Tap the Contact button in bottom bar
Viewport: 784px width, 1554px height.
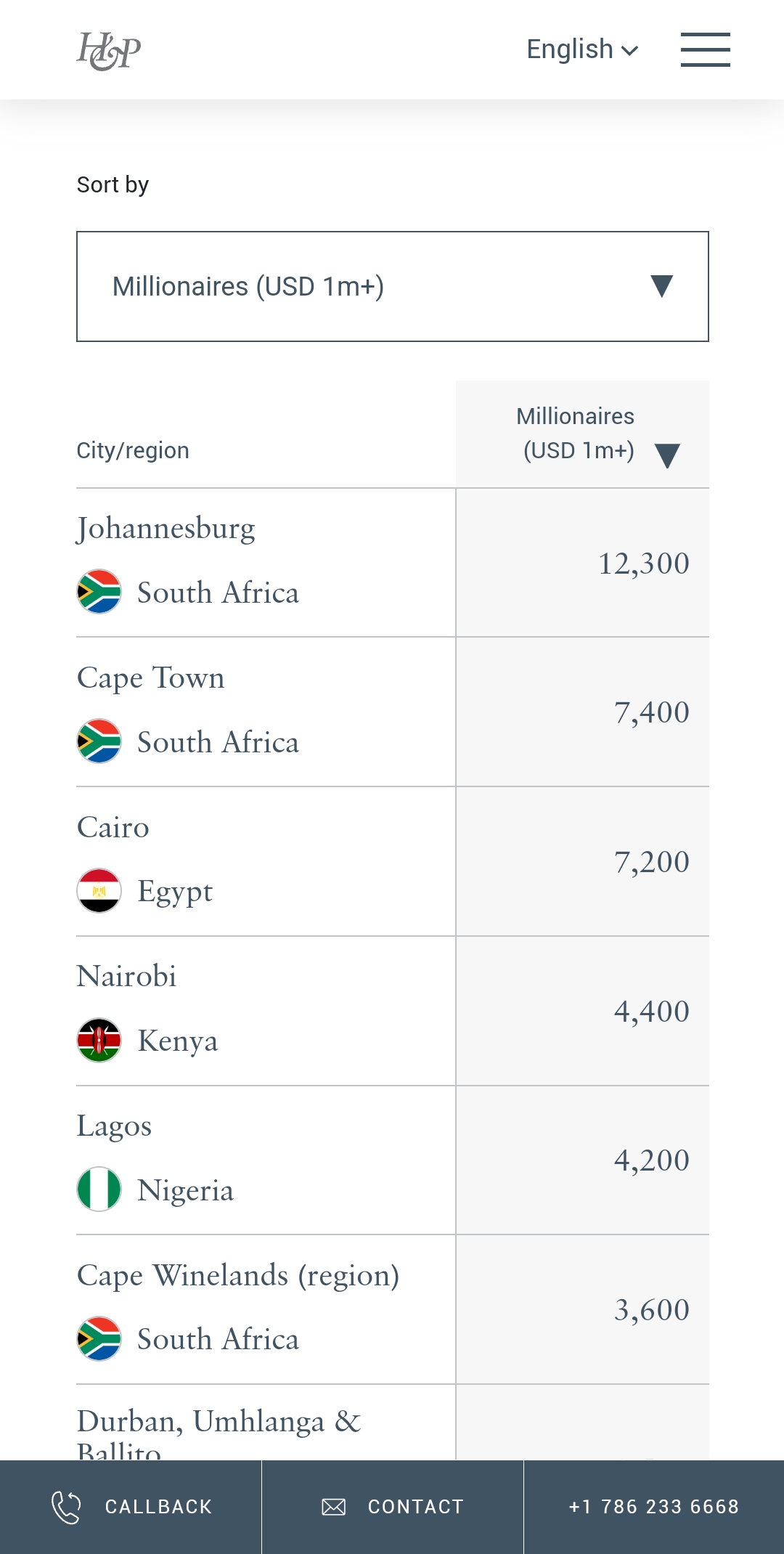click(393, 1507)
